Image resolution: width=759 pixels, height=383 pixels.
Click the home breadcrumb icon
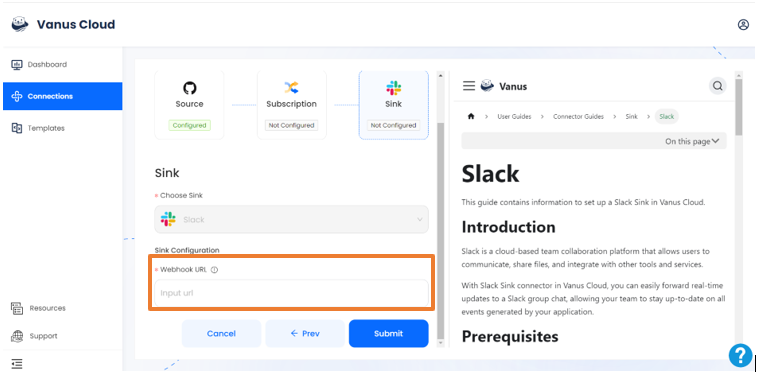tap(471, 116)
